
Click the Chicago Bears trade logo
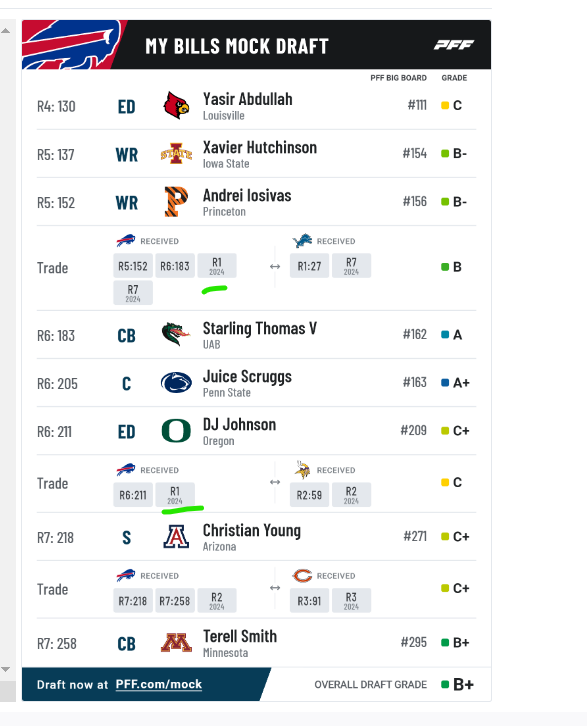[x=302, y=576]
